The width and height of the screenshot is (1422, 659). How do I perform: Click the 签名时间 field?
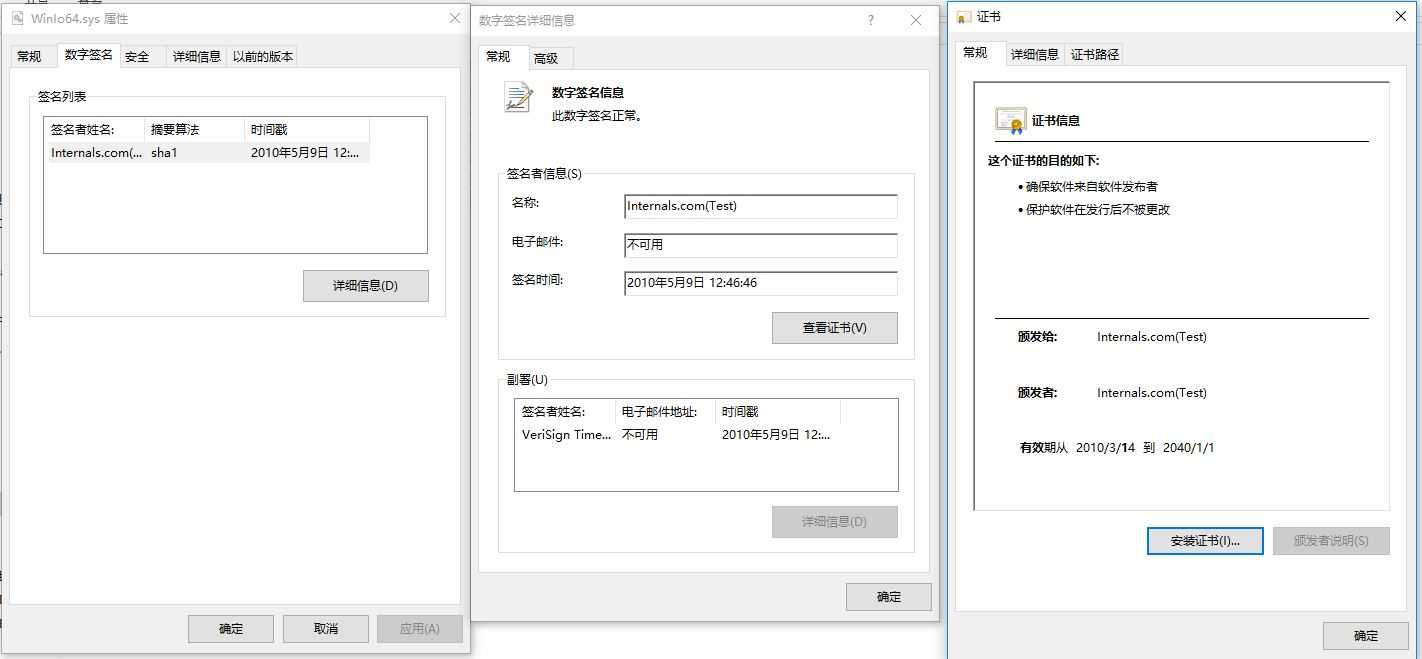point(761,283)
